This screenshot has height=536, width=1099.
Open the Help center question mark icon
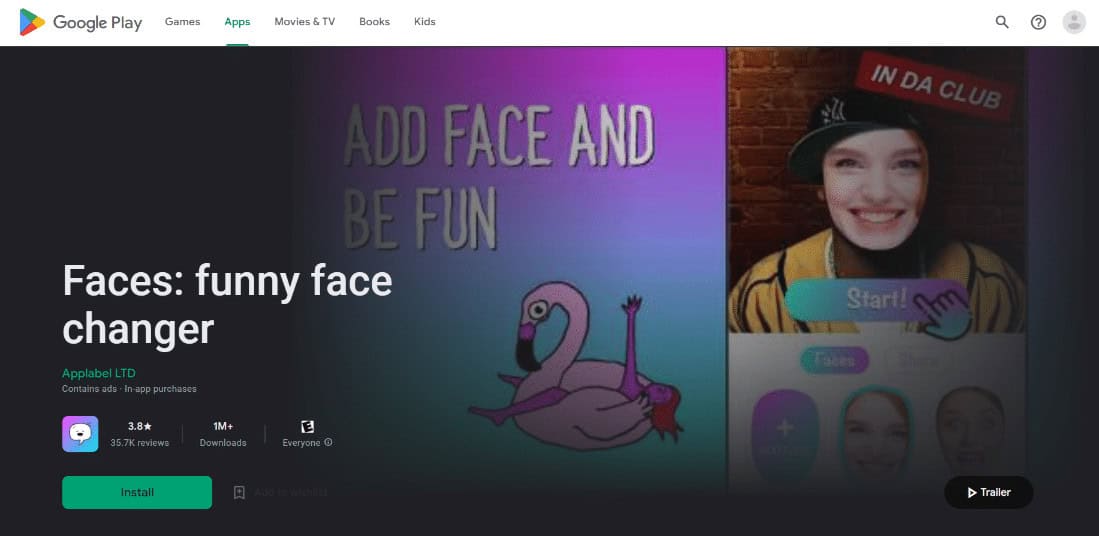pos(1038,22)
